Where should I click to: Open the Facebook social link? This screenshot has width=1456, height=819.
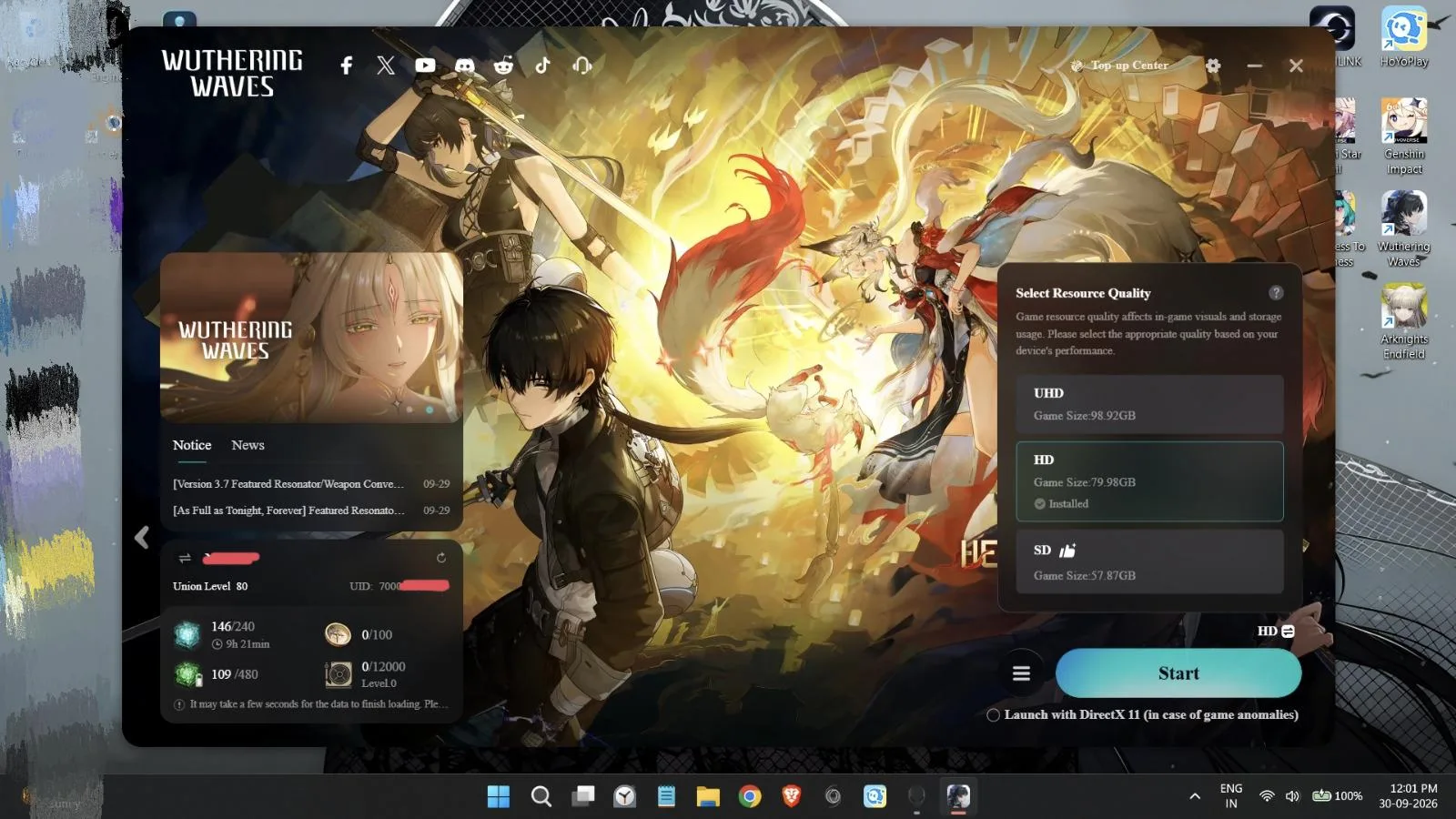tap(346, 66)
